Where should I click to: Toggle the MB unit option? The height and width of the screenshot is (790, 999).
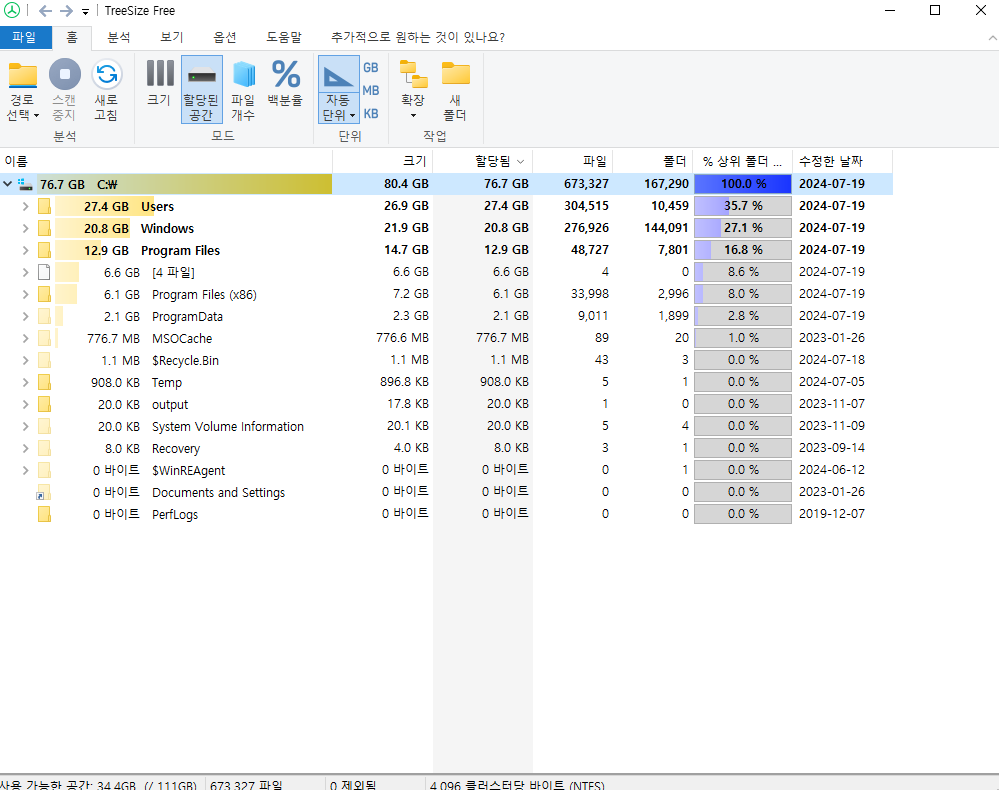370,91
